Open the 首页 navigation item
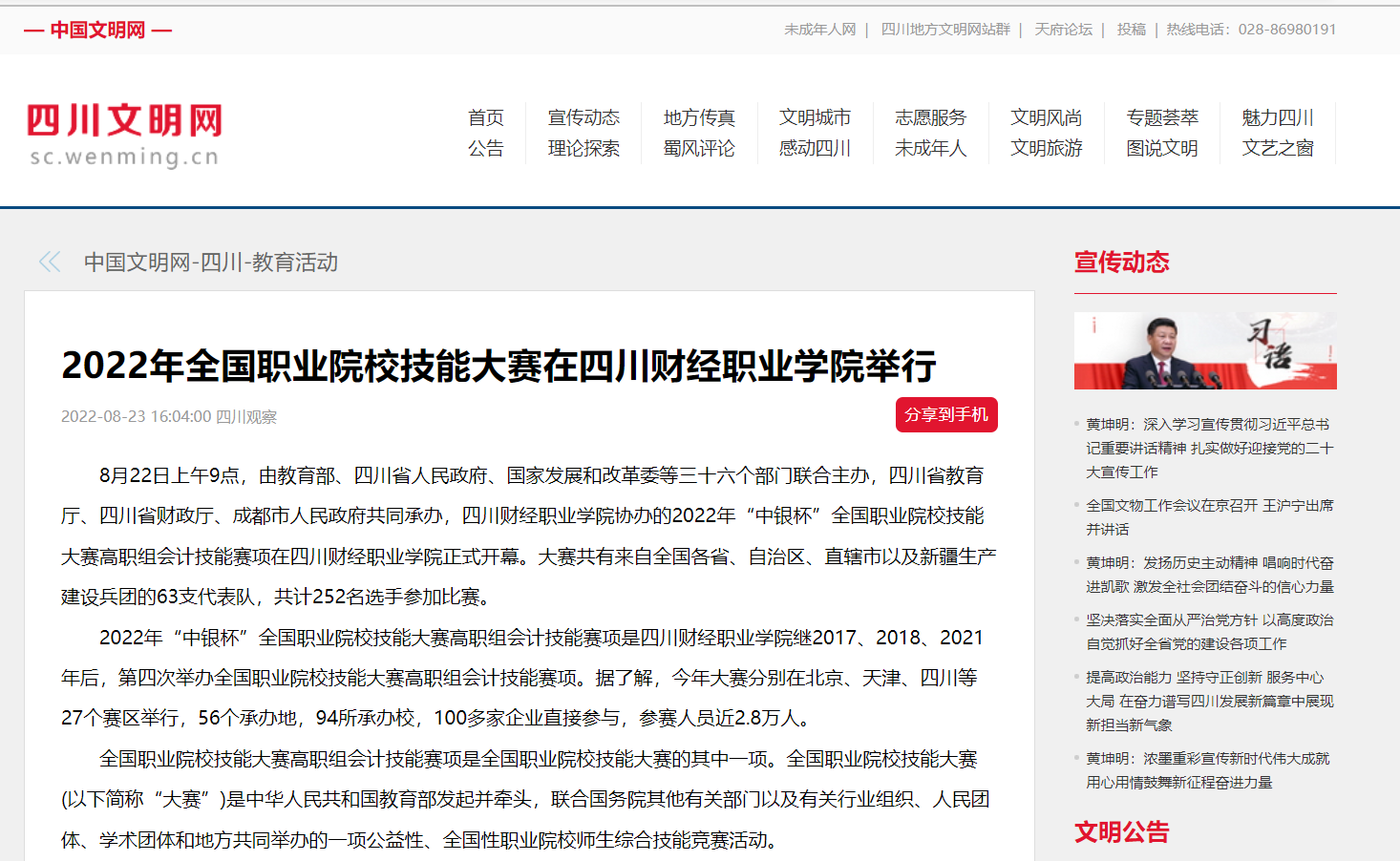Viewport: 1400px width, 861px height. [x=486, y=117]
